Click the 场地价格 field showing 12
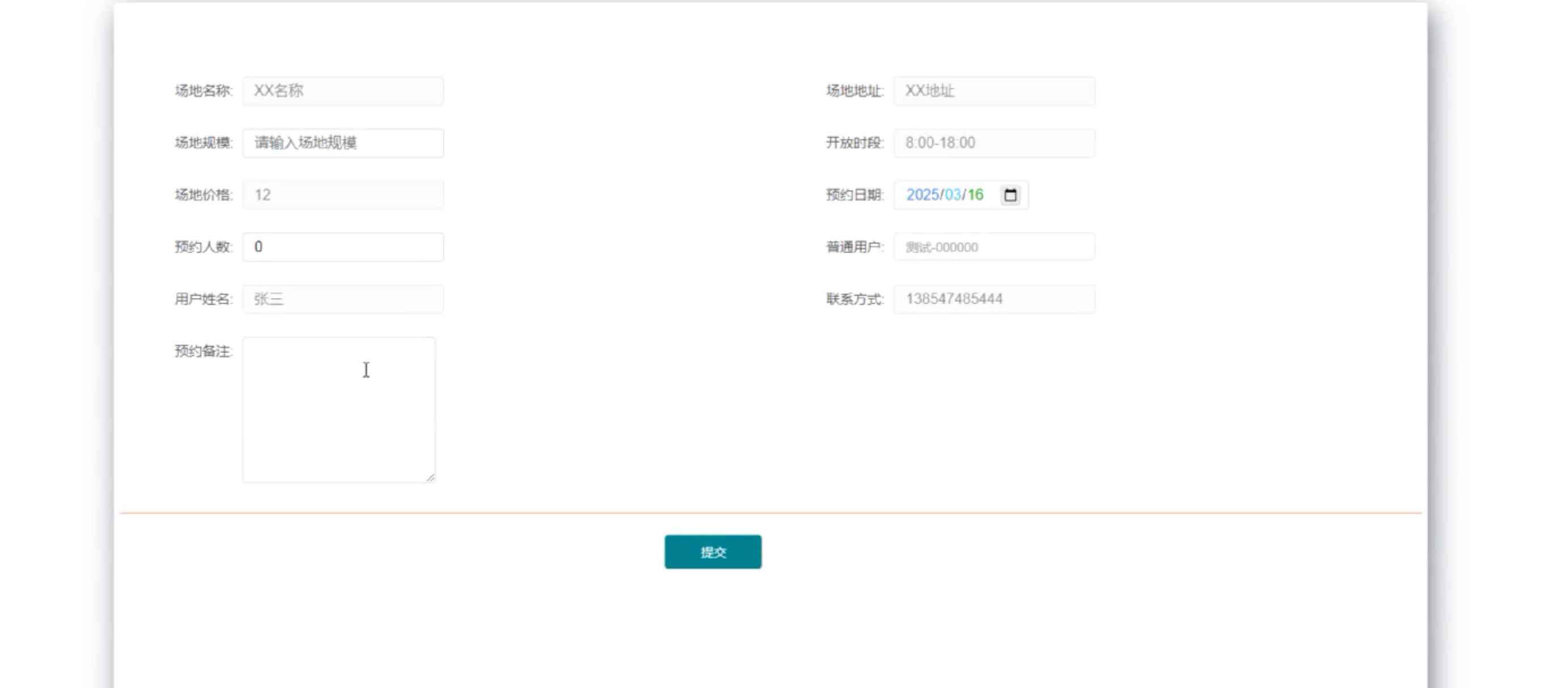Viewport: 1568px width, 688px height. [x=343, y=195]
